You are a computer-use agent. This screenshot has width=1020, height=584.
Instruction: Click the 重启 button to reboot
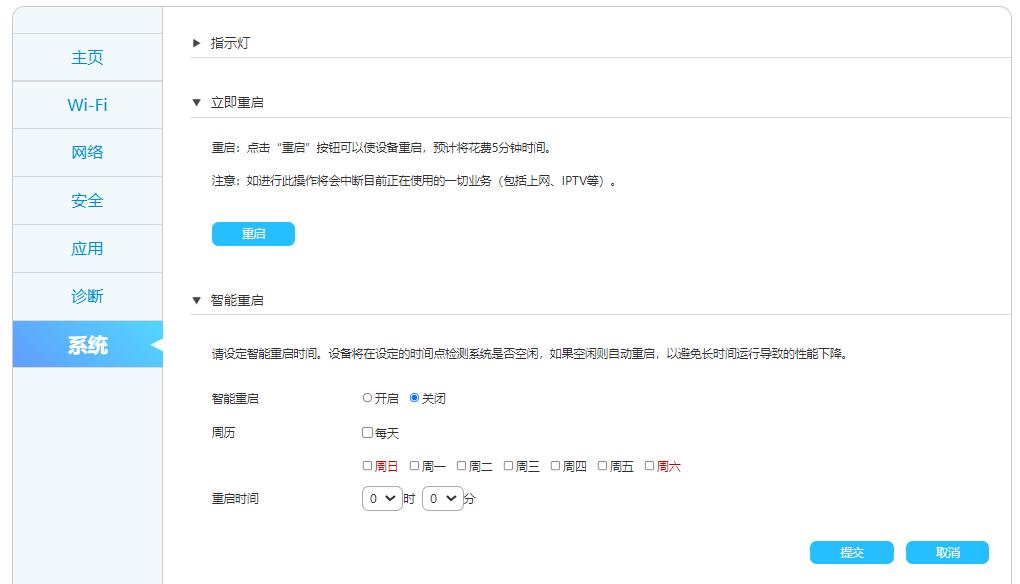[253, 233]
